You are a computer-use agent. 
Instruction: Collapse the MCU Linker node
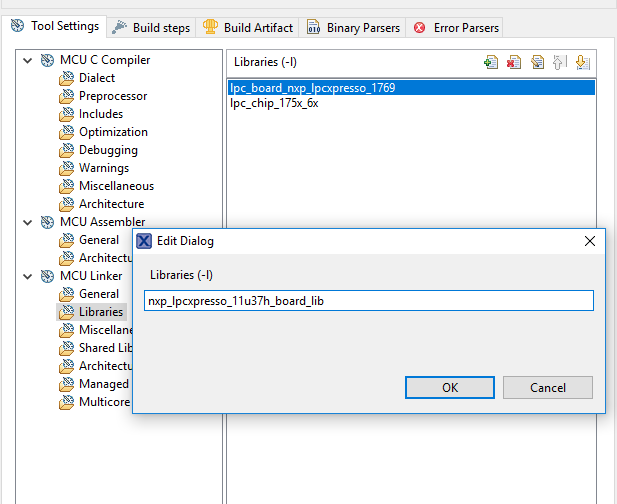[x=28, y=277]
